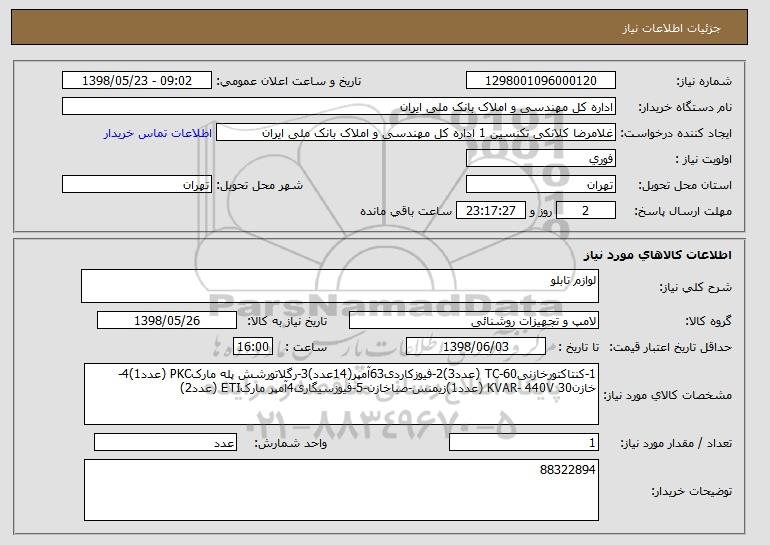Select the گروه کالا field لامپ و تجهیزات روشنائی
The width and height of the screenshot is (770, 545).
[x=474, y=321]
